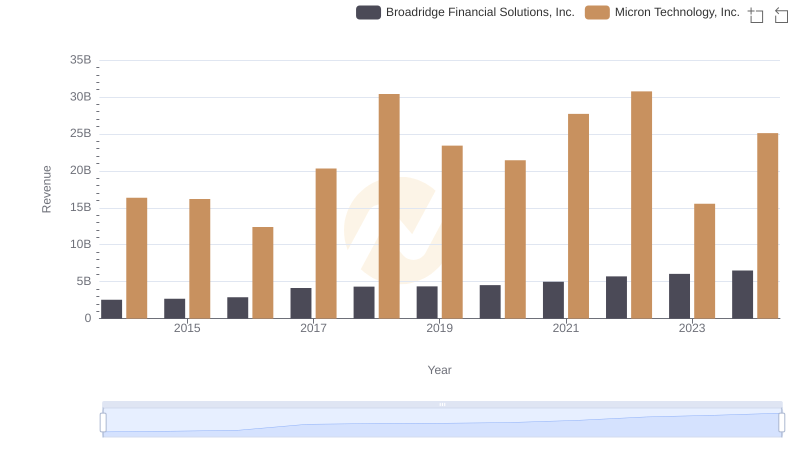Select Micron bar for 2016
Screen dimensions: 800x461
click(x=263, y=273)
